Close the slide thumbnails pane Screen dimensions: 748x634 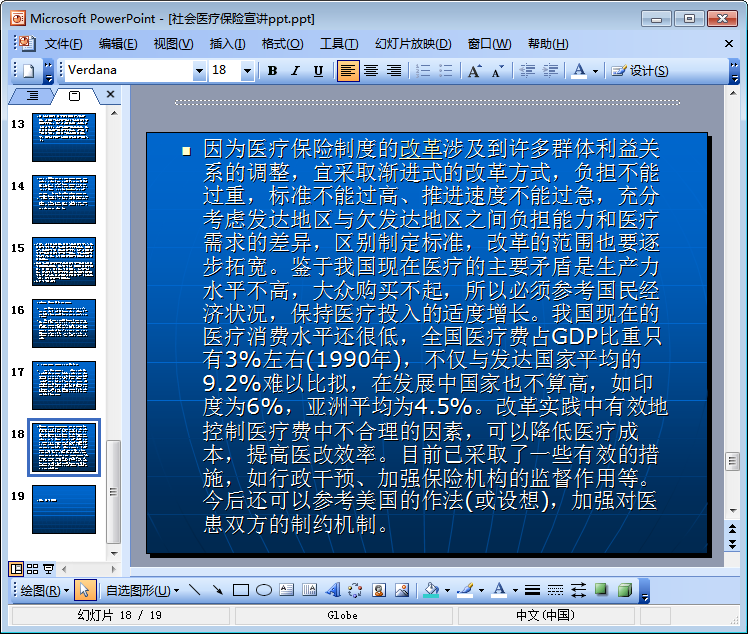111,94
